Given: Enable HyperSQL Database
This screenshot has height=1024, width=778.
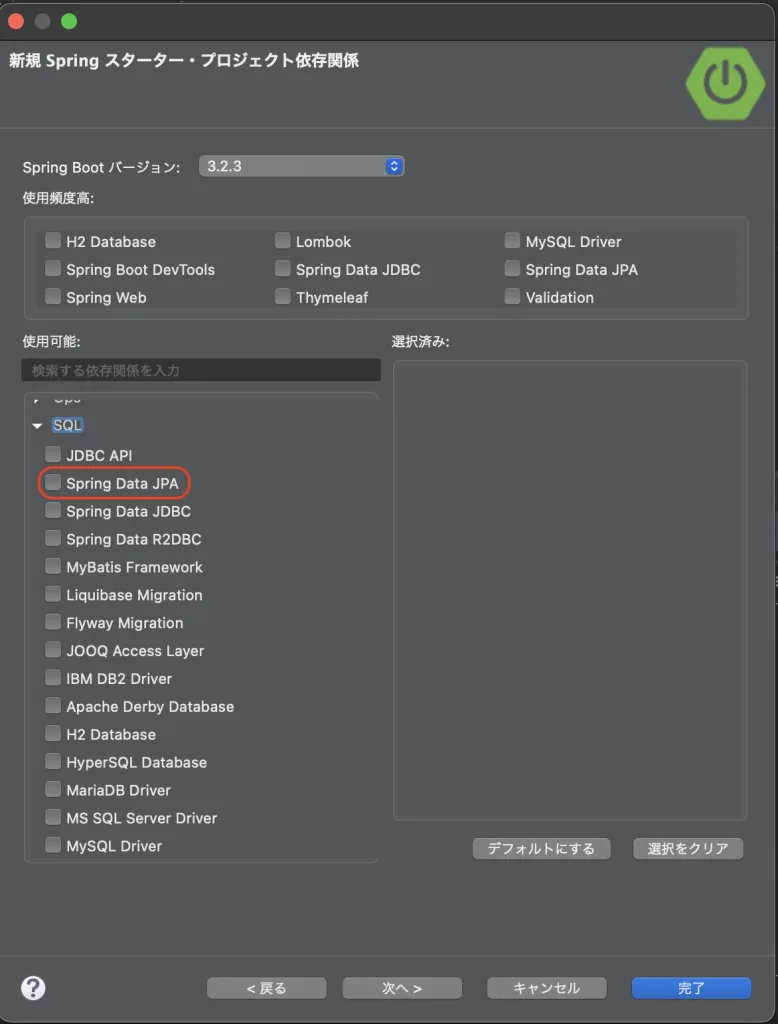Looking at the screenshot, I should pyautogui.click(x=53, y=761).
